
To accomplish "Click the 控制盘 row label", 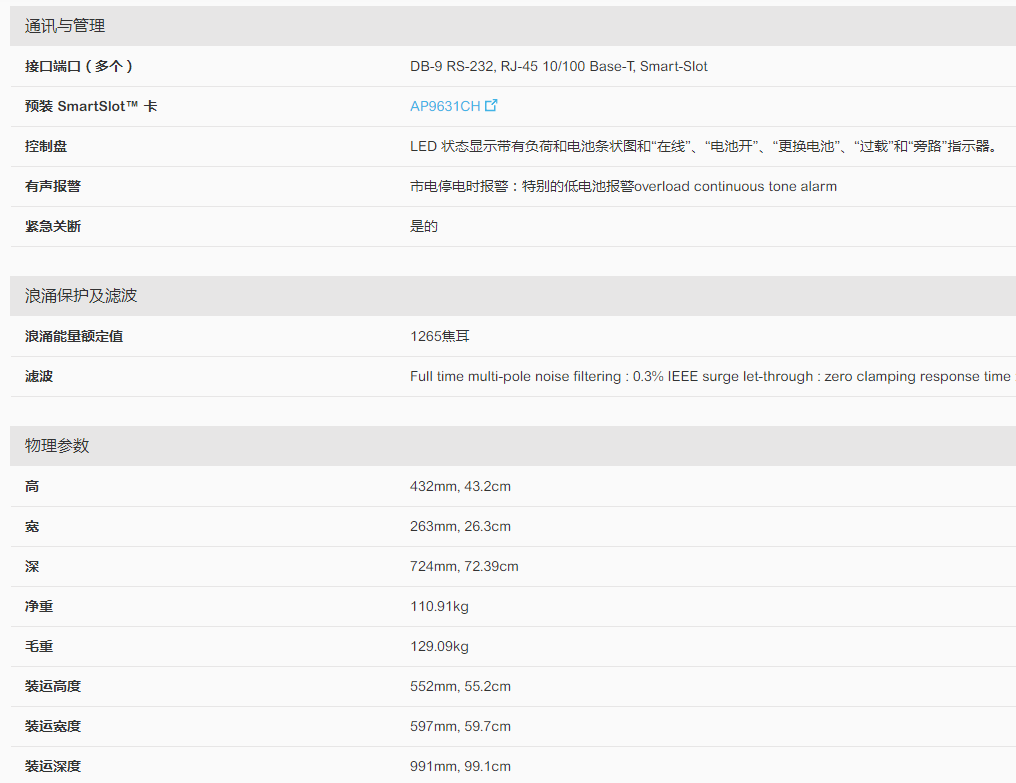I will tap(46, 146).
